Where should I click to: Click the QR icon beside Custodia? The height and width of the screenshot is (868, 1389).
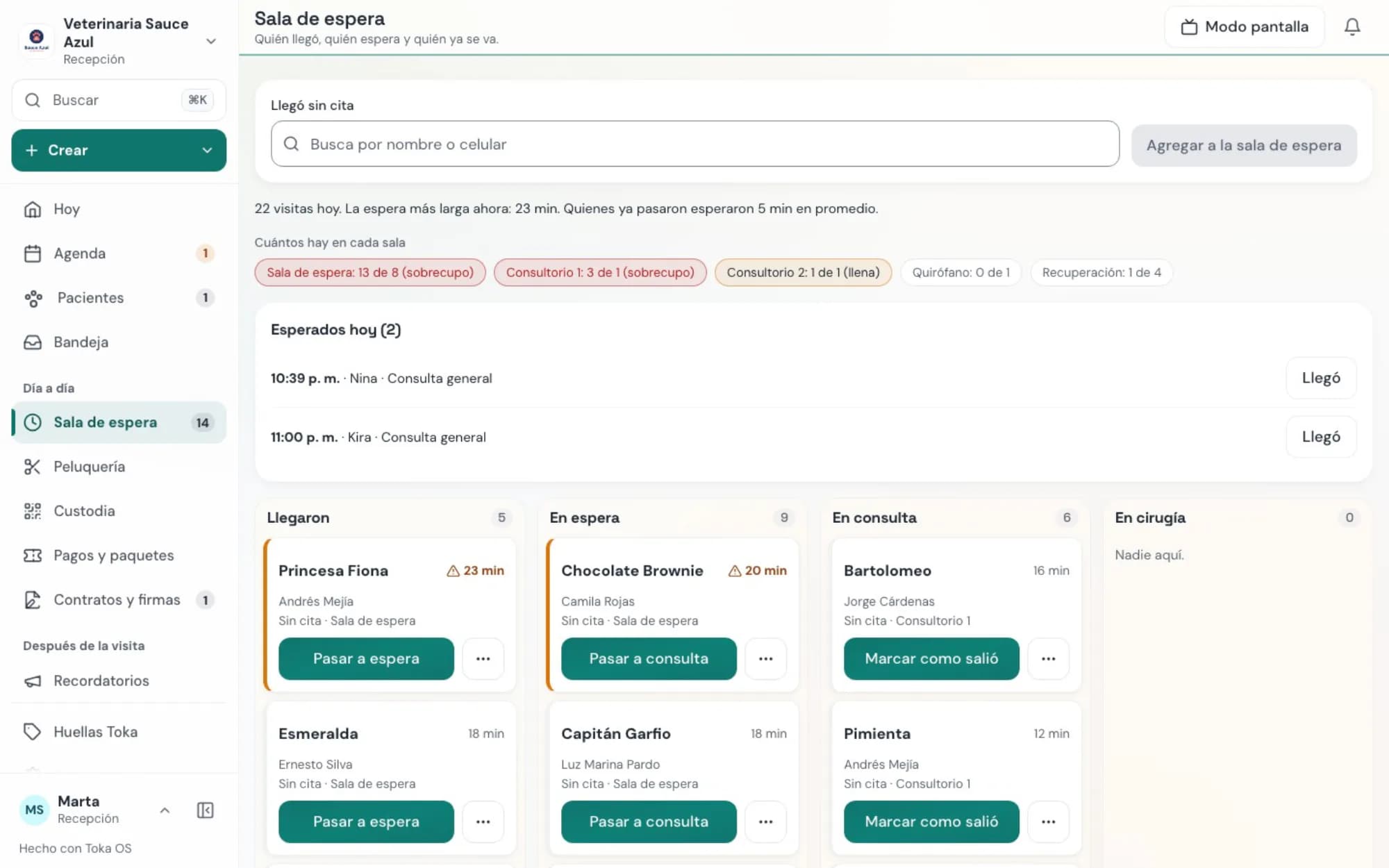(x=33, y=511)
